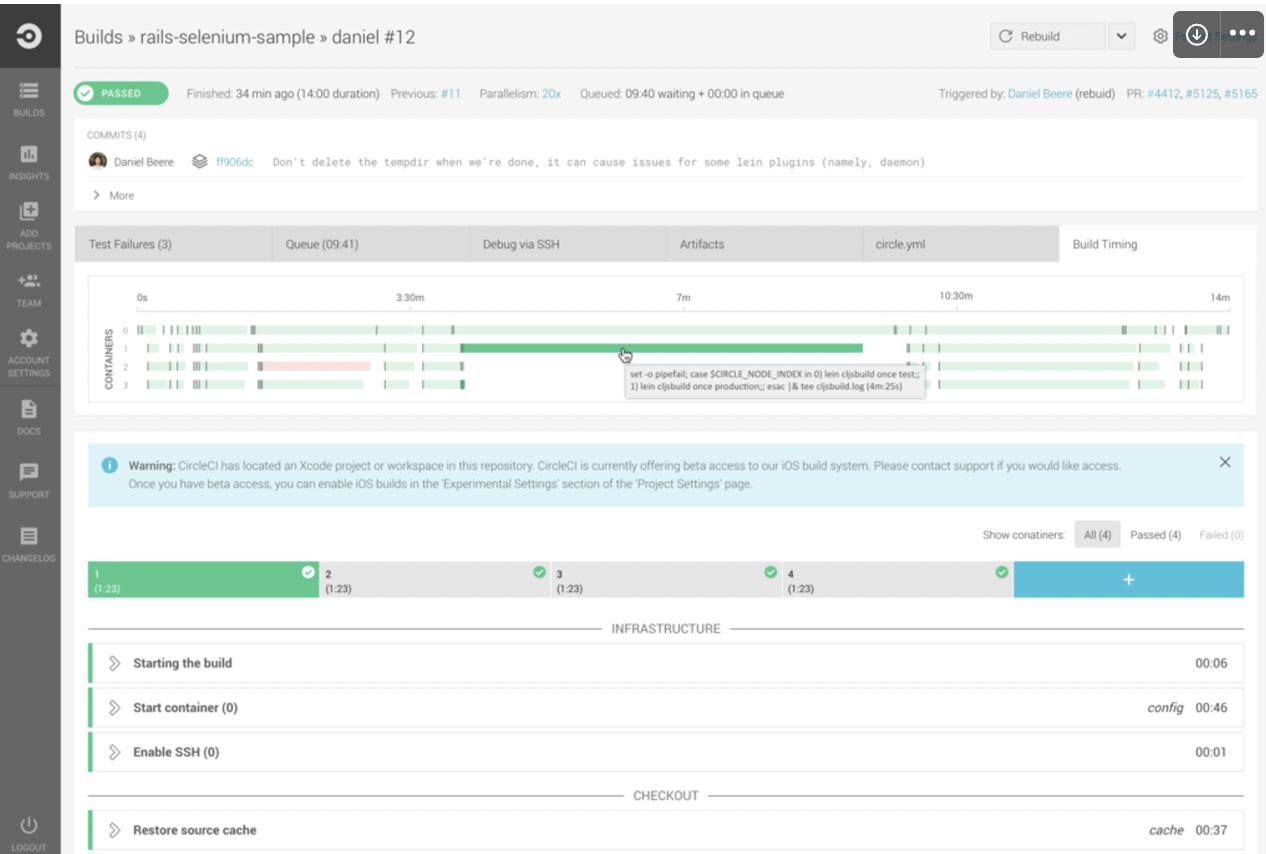The height and width of the screenshot is (854, 1266).
Task: Click the 00:46 duration of Start container
Action: pyautogui.click(x=1211, y=708)
